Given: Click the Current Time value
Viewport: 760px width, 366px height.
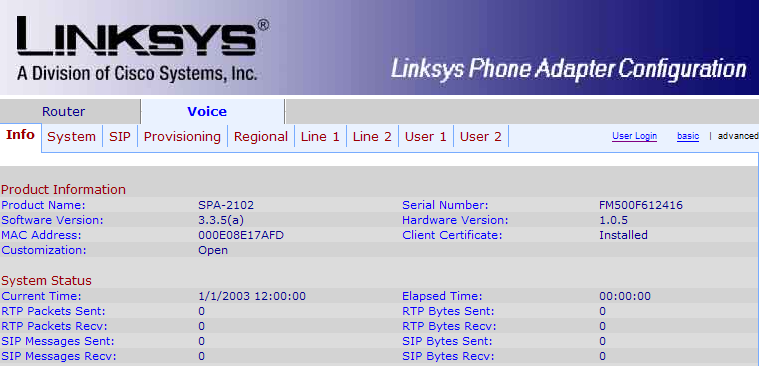Looking at the screenshot, I should [252, 296].
